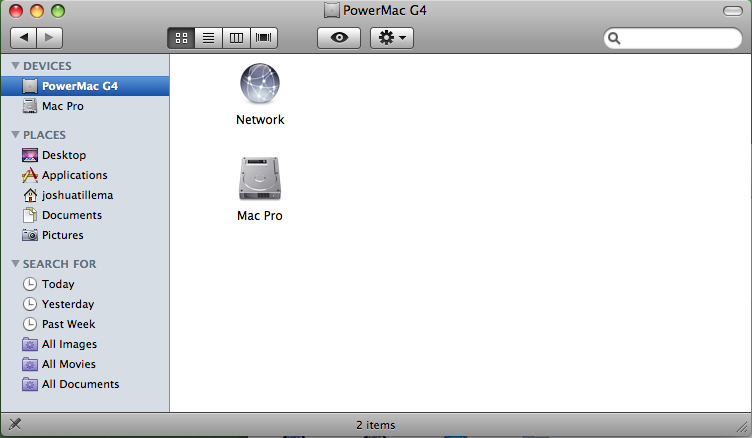Select PowerMac G4 in the sidebar
This screenshot has width=752, height=438.
[85, 86]
